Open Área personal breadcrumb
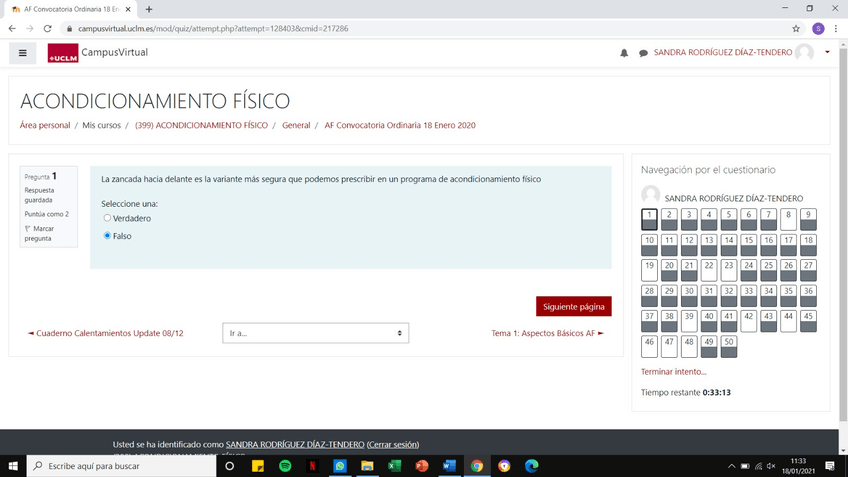The height and width of the screenshot is (477, 848). tap(45, 125)
